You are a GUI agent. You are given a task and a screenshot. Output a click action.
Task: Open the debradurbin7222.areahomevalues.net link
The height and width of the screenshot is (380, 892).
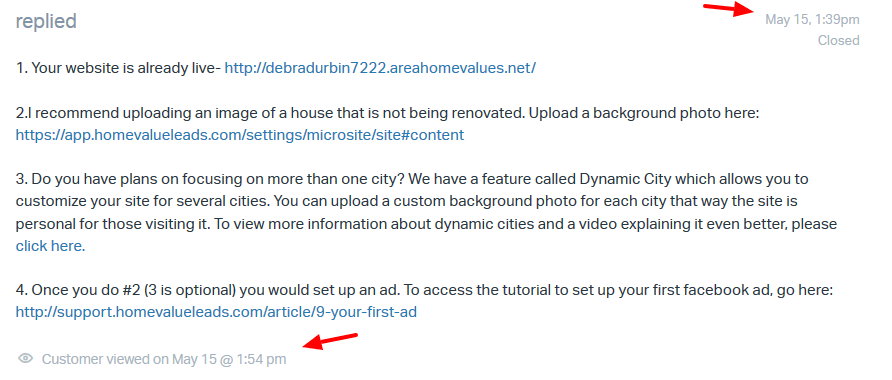coord(380,68)
